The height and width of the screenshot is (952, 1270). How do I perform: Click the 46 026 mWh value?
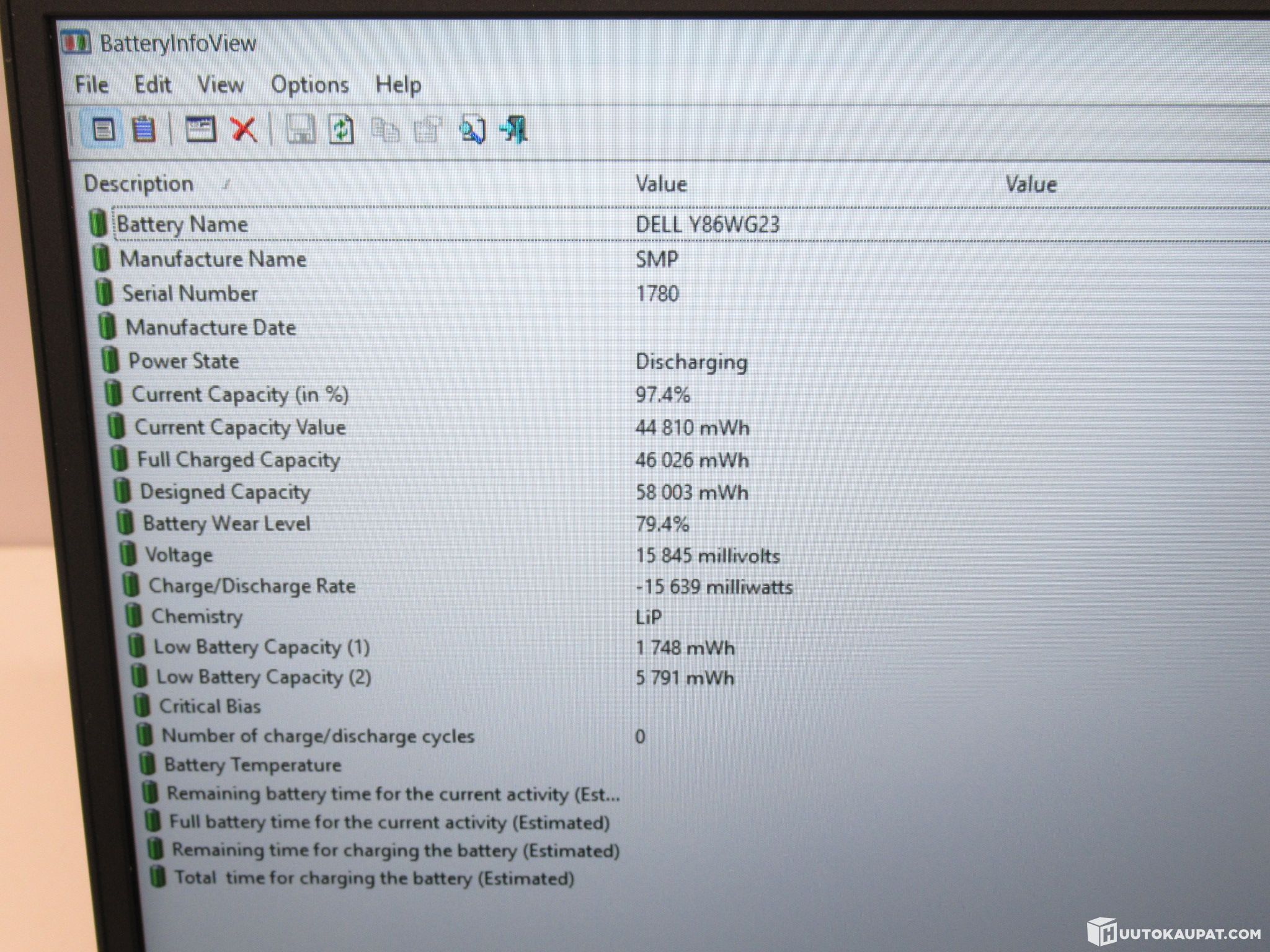point(692,461)
